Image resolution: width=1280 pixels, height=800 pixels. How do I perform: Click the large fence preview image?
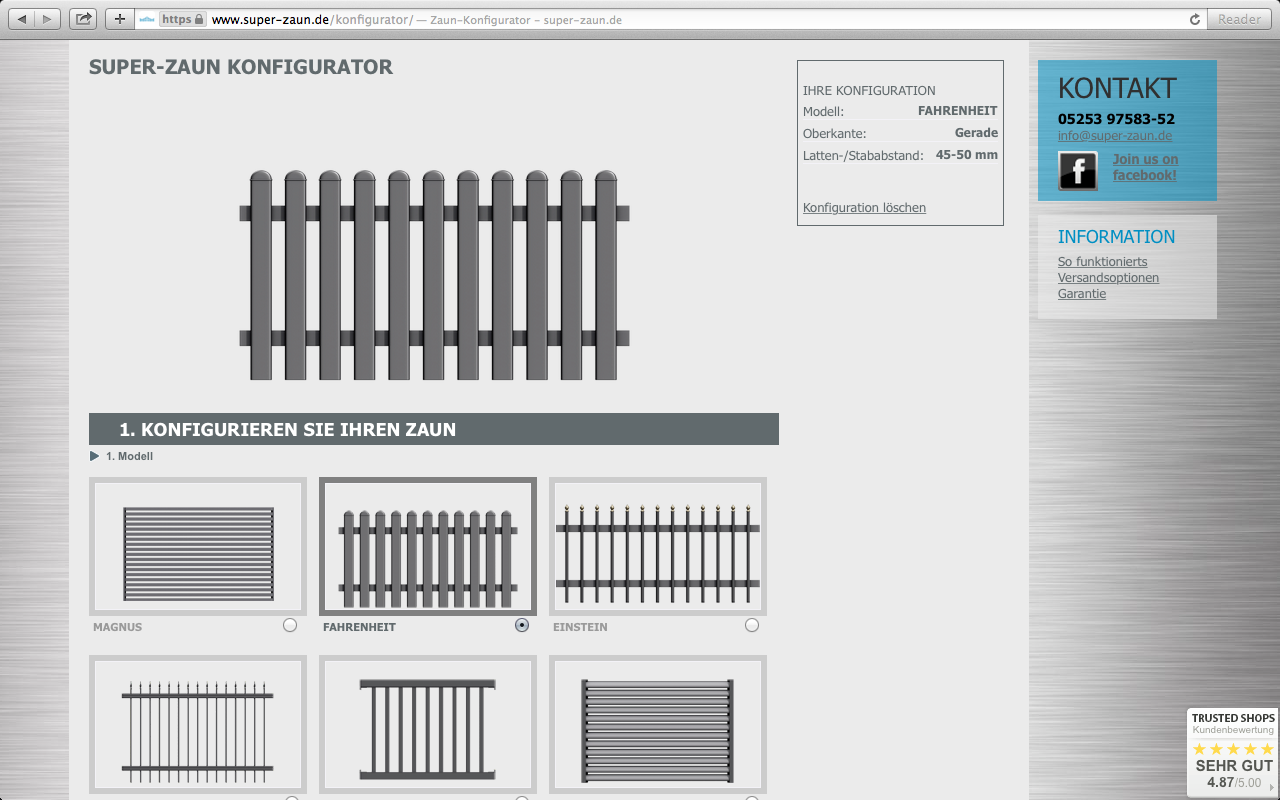pyautogui.click(x=434, y=275)
